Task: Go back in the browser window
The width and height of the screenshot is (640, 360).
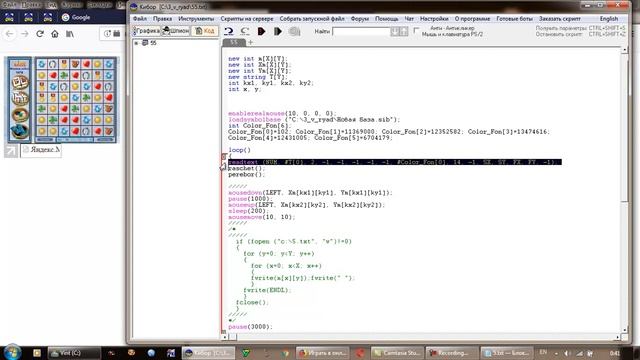Action: 9,34
